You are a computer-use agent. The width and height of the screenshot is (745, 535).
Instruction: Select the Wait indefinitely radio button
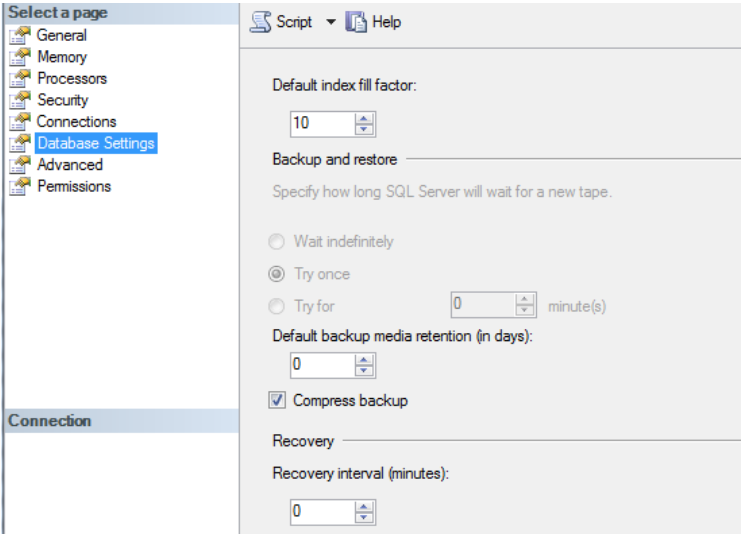(x=279, y=241)
